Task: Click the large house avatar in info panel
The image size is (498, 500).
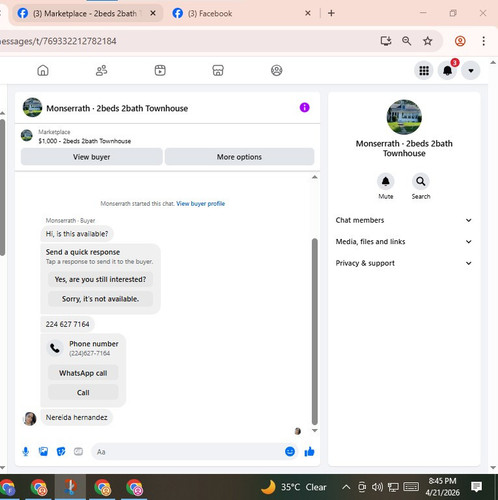Action: [404, 117]
